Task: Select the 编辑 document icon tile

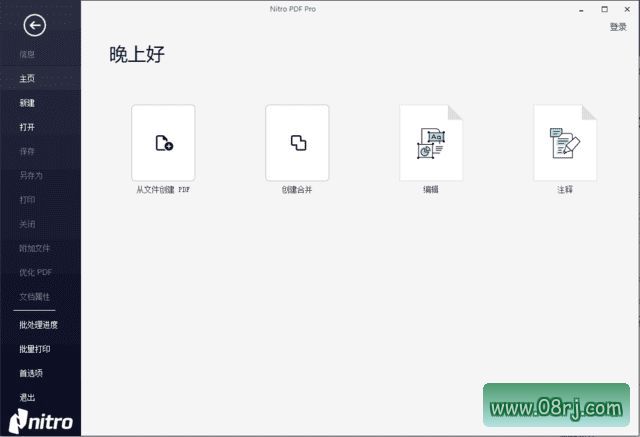Action: [x=431, y=143]
